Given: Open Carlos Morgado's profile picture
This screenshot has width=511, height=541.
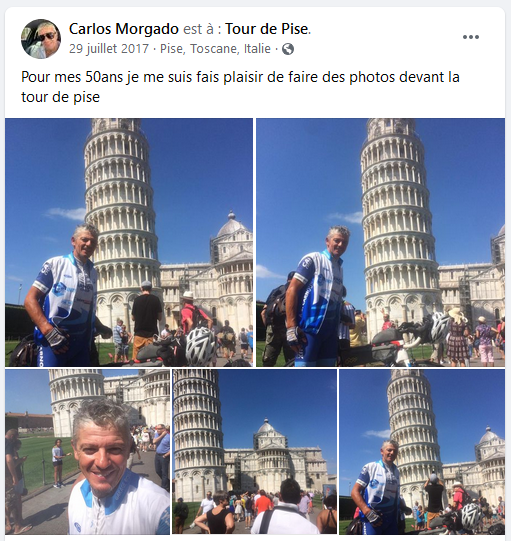Looking at the screenshot, I should coord(41,39).
